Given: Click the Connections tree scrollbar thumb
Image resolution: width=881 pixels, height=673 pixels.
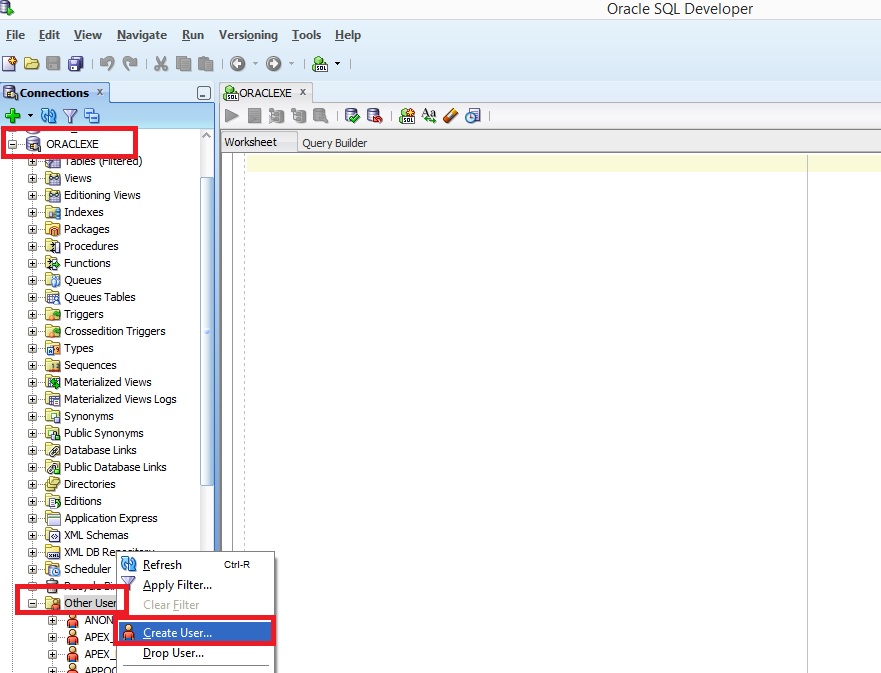Looking at the screenshot, I should pos(207,331).
